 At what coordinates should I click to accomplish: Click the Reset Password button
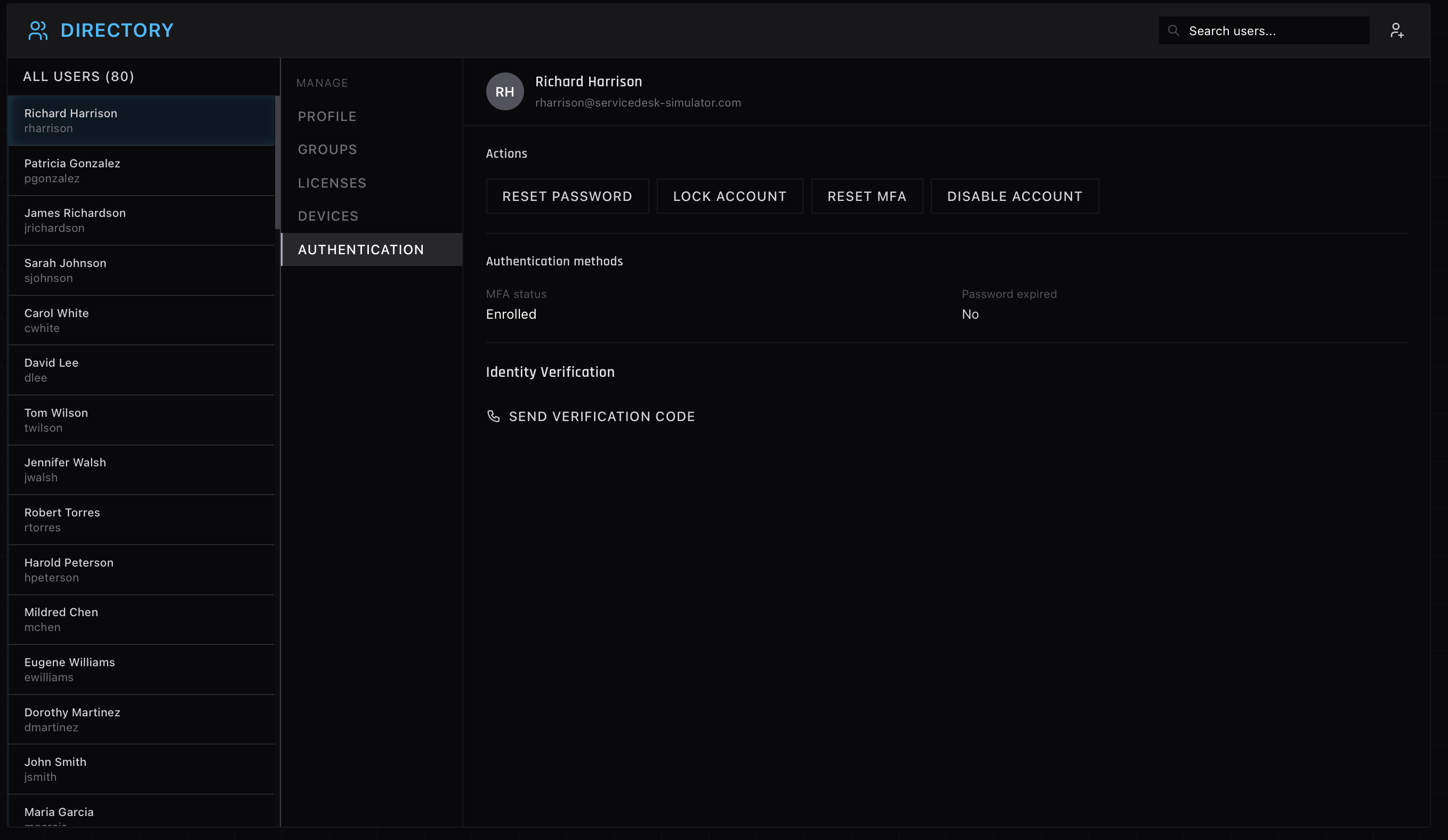(x=567, y=197)
